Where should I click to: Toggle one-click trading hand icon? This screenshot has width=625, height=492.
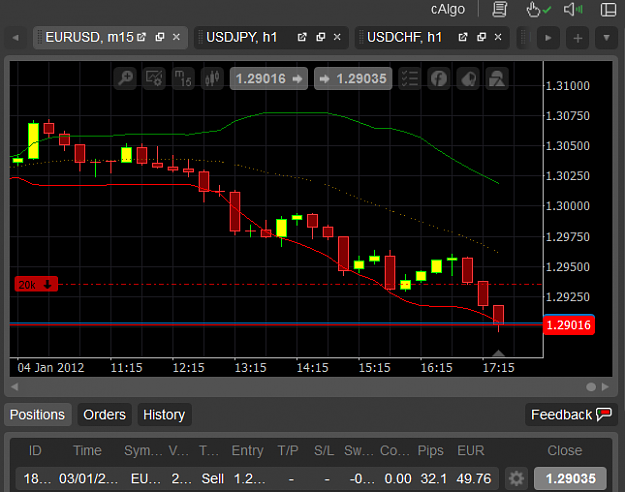click(537, 9)
